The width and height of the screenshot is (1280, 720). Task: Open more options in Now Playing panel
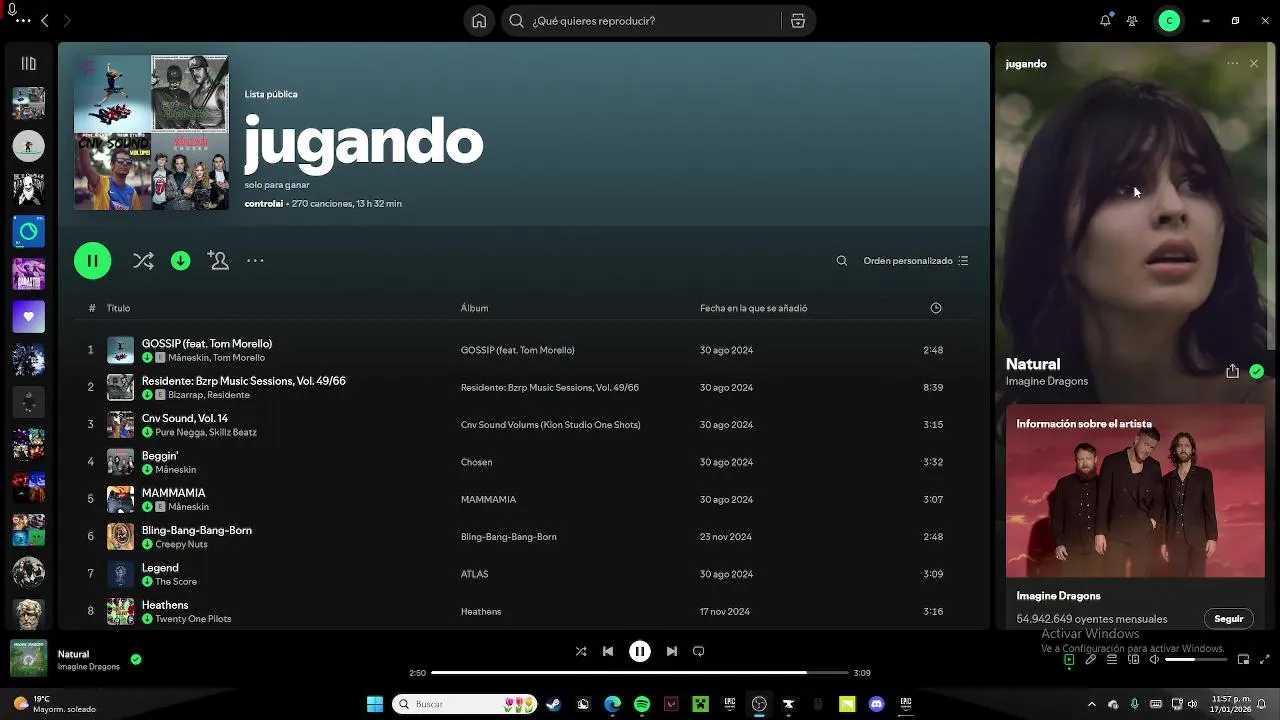point(1232,64)
